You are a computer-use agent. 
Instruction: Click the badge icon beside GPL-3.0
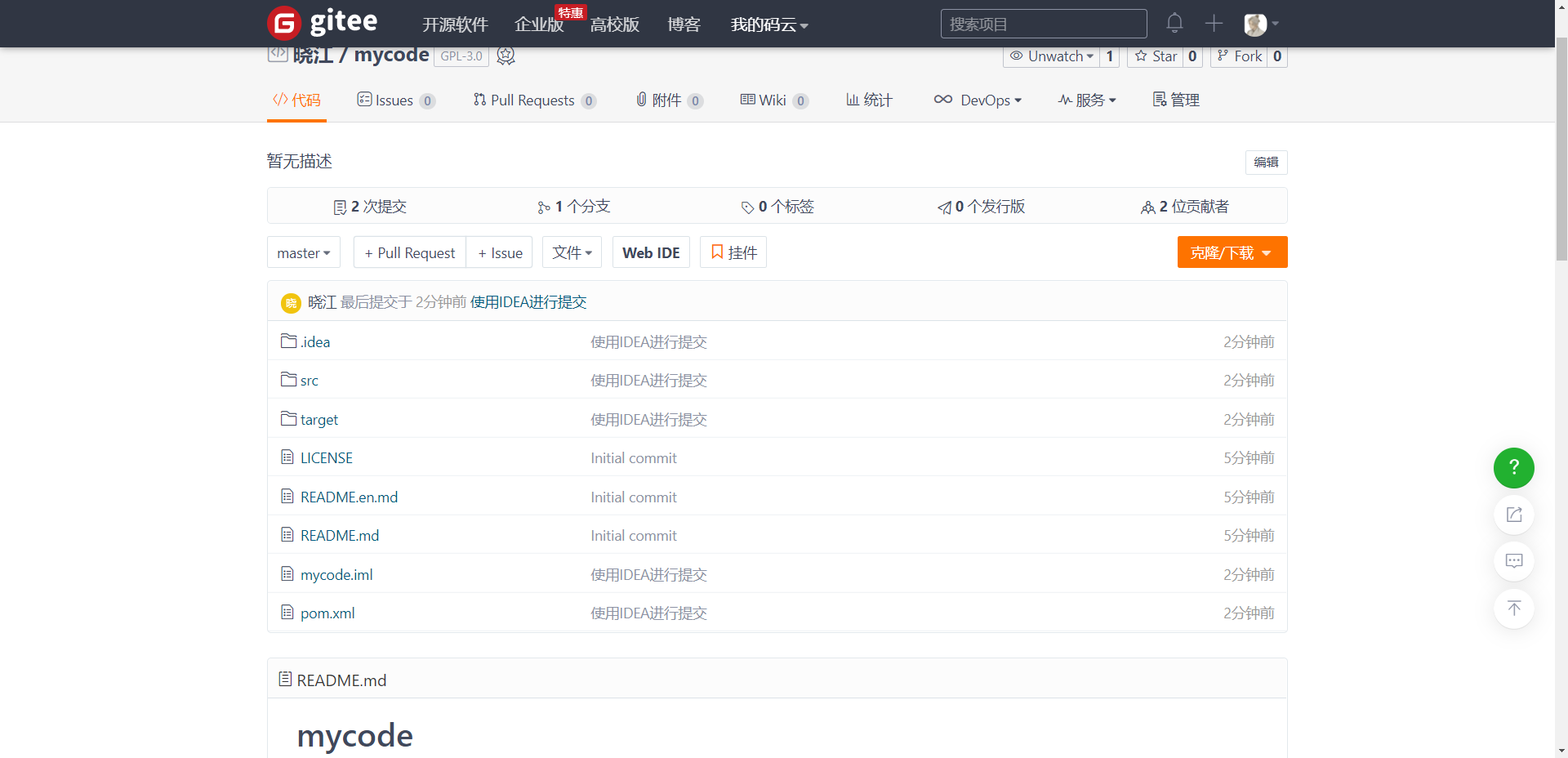506,56
